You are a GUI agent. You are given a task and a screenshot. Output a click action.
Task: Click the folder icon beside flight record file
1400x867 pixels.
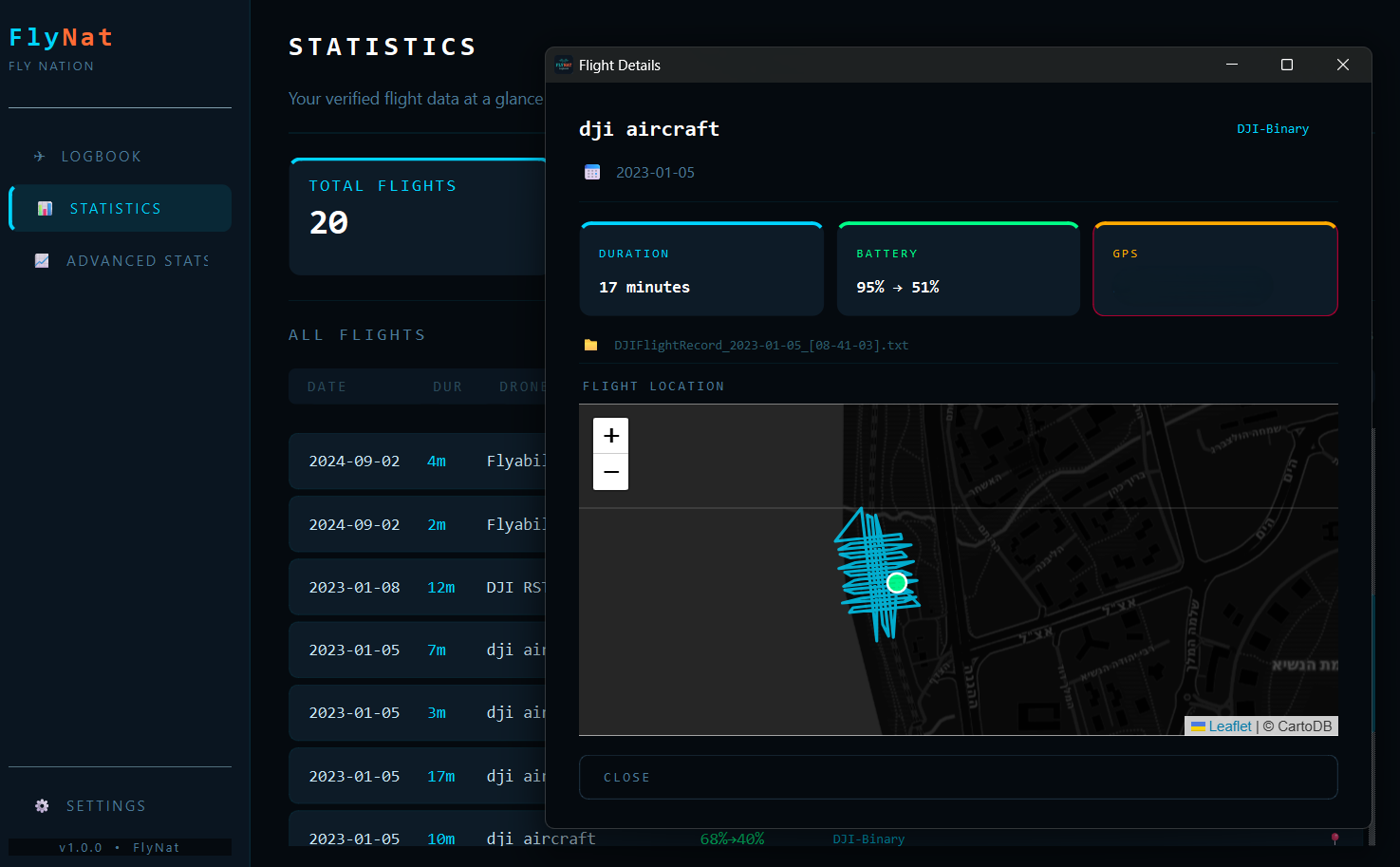590,345
